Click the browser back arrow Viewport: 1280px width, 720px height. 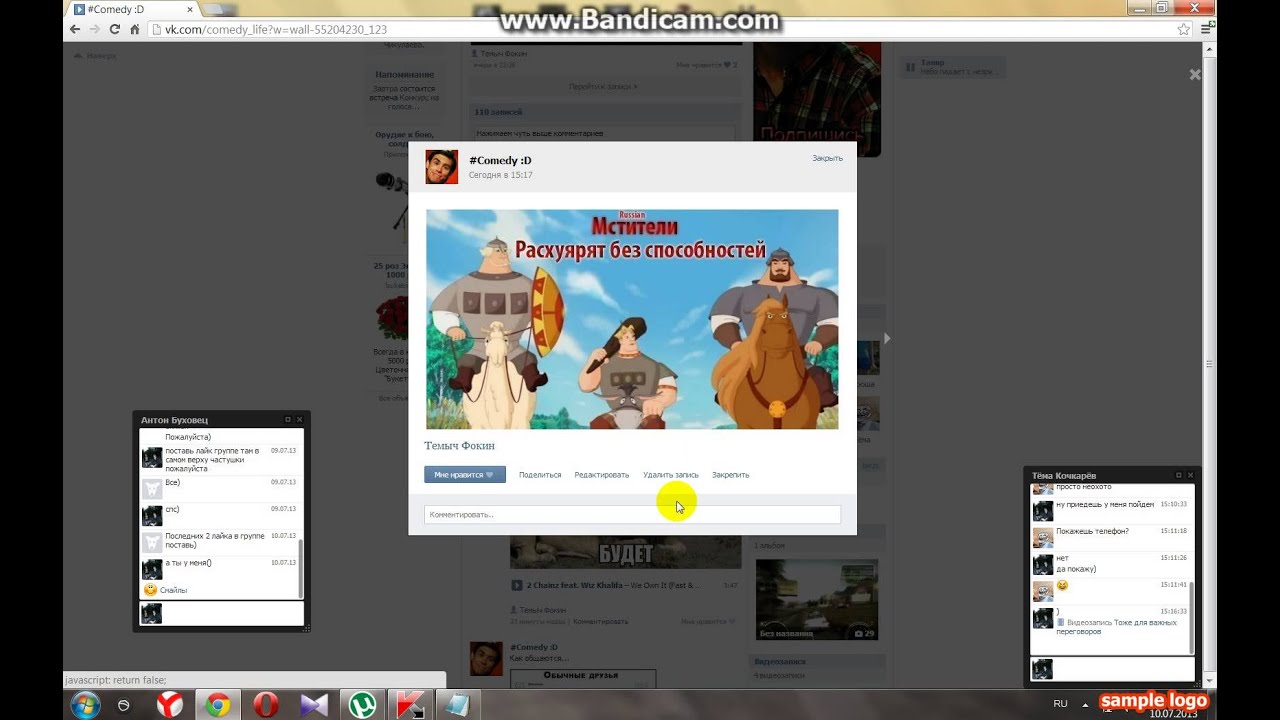74,29
